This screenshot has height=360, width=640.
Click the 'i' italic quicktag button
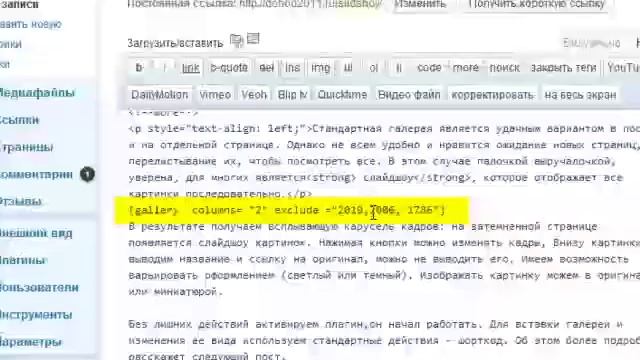(165, 68)
